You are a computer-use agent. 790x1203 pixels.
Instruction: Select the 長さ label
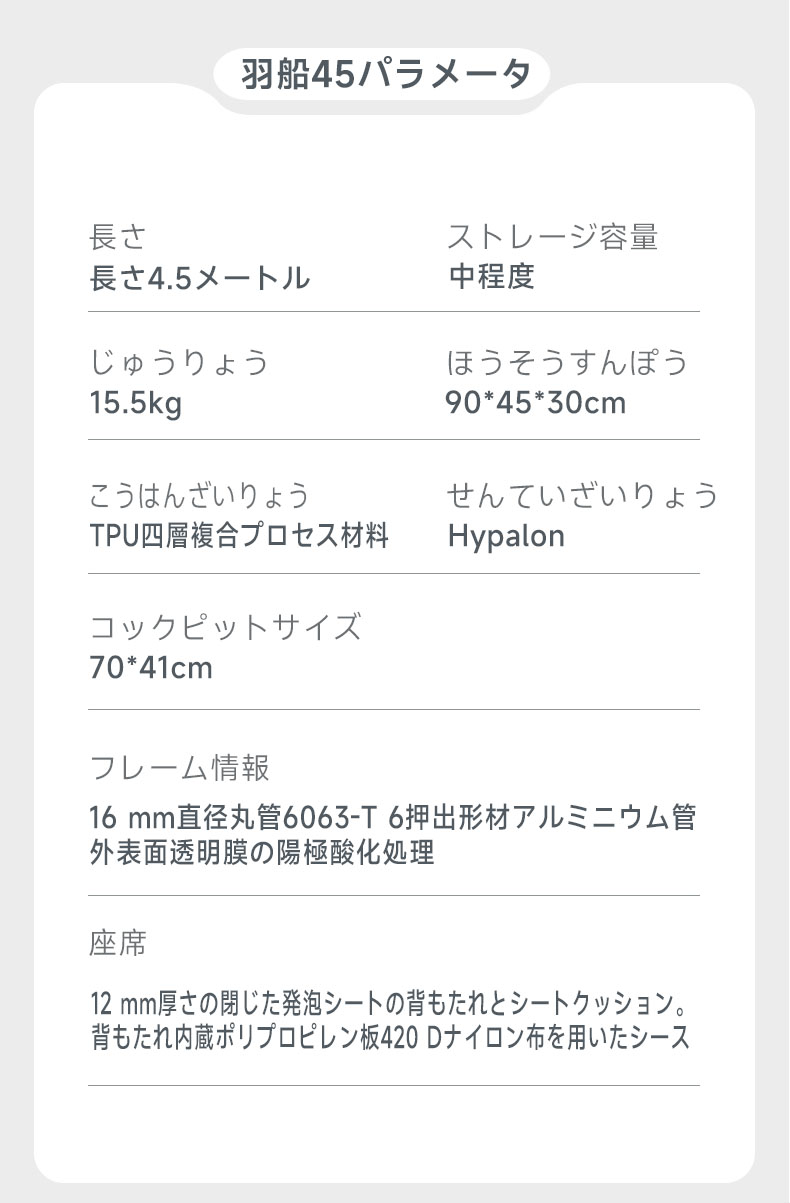click(x=118, y=237)
